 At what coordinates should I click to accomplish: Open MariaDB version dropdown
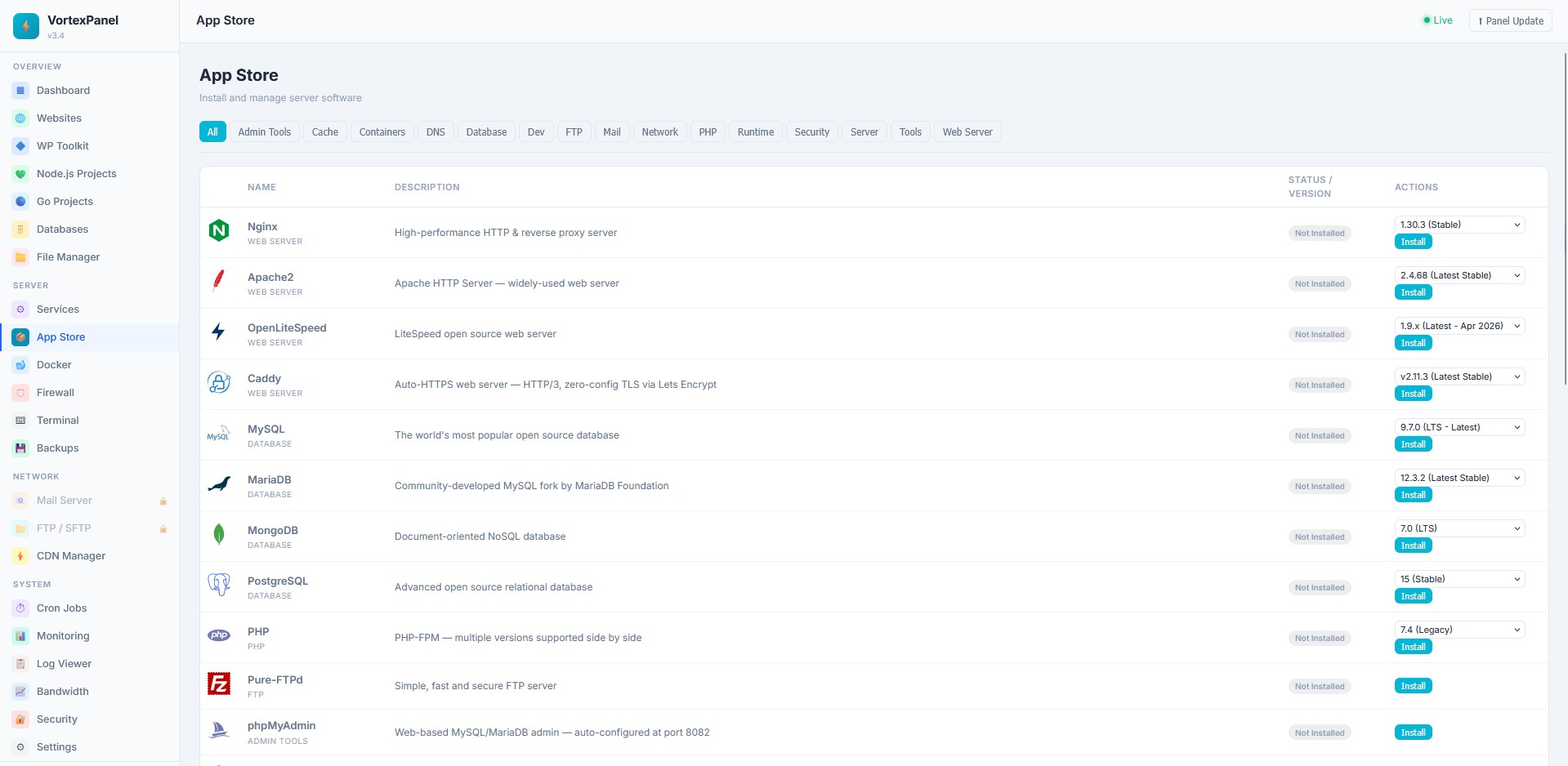coord(1459,478)
